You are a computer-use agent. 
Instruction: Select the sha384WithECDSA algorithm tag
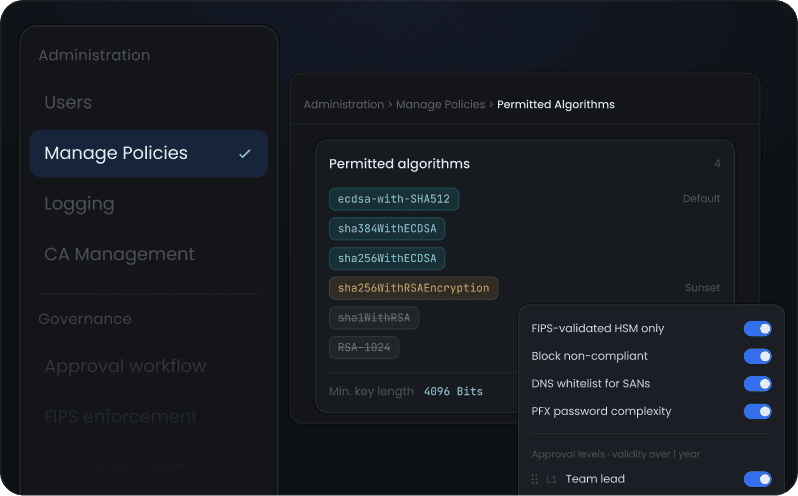tap(387, 228)
